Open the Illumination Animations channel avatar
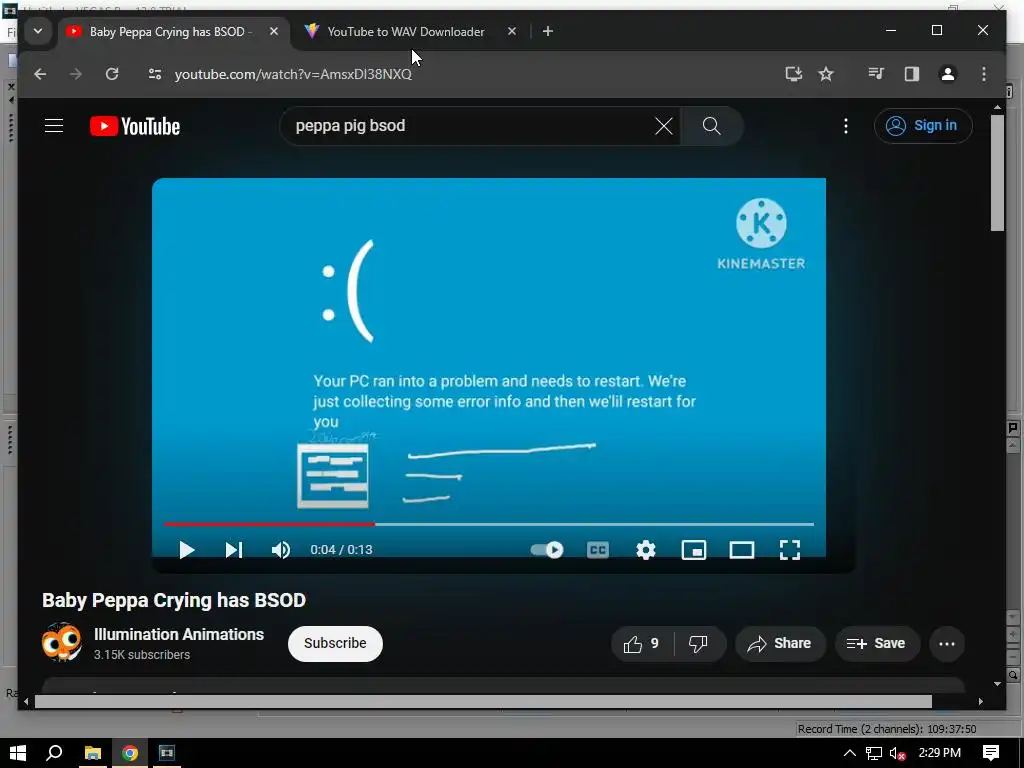This screenshot has height=768, width=1024. [x=61, y=643]
